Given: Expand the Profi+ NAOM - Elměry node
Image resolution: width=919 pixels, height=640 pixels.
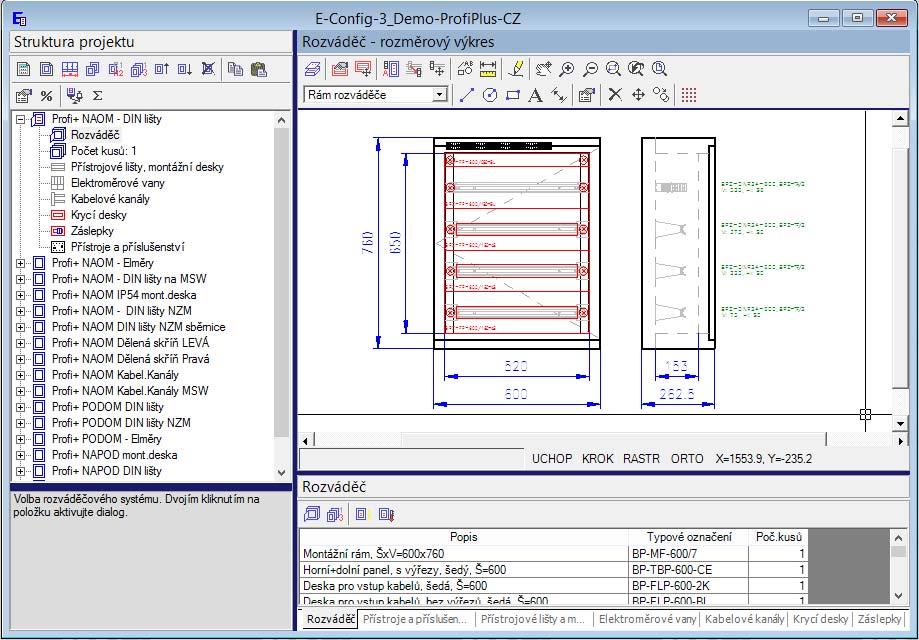Looking at the screenshot, I should (x=21, y=263).
